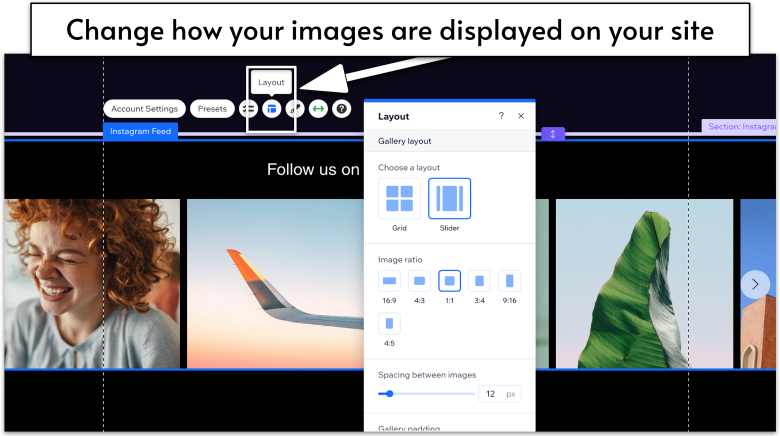Viewport: 780px width, 436px height.
Task: Click the Account Settings button
Action: pyautogui.click(x=144, y=108)
